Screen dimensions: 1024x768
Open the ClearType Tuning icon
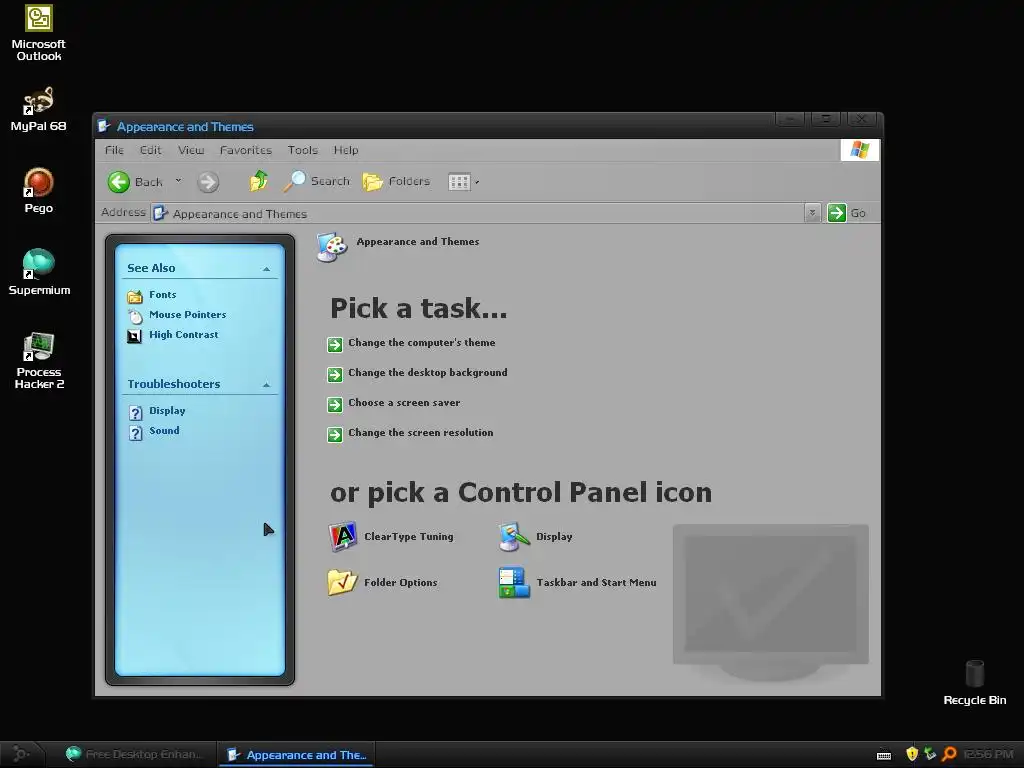[342, 536]
